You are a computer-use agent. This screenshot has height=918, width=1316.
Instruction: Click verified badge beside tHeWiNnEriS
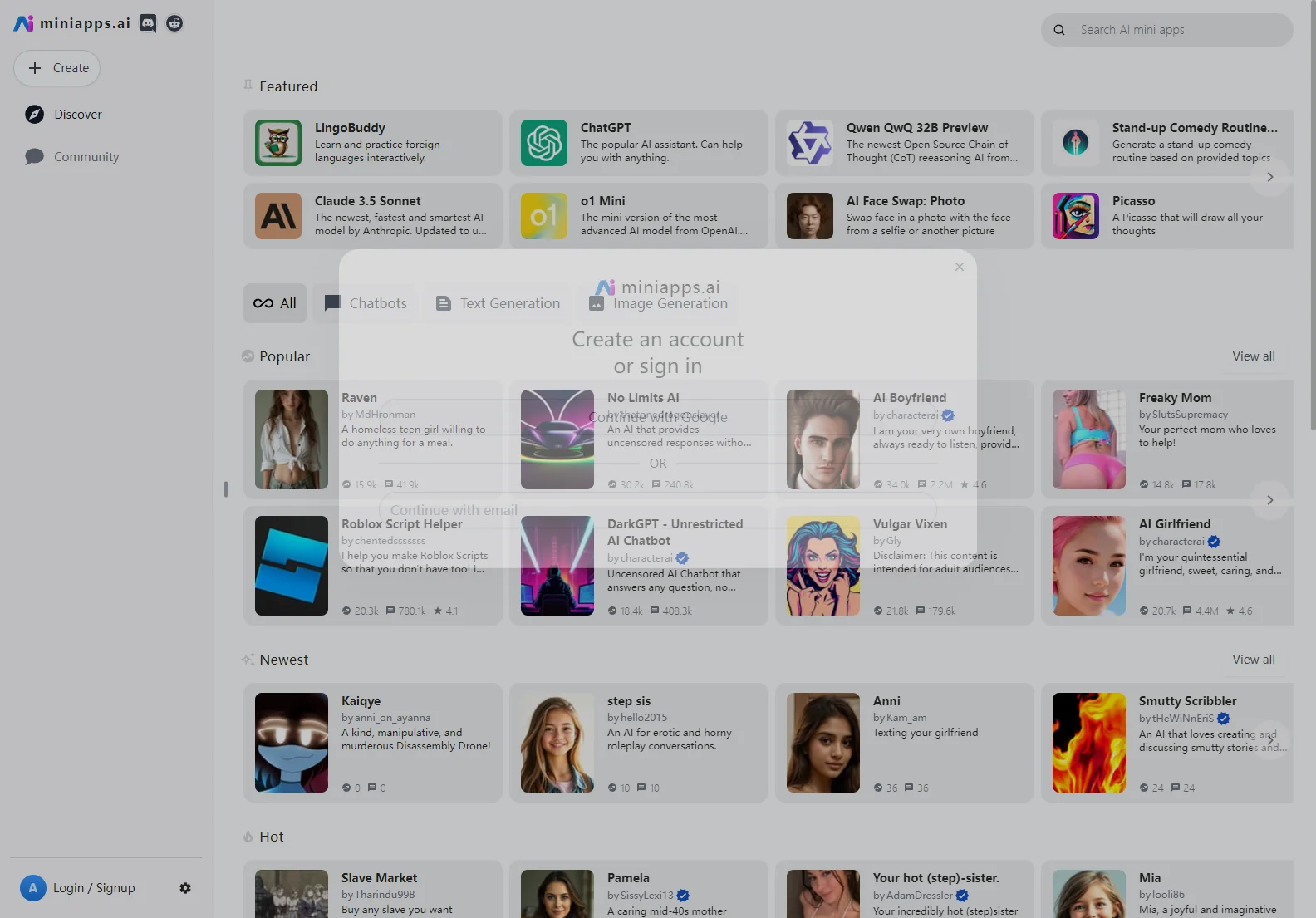pyautogui.click(x=1224, y=719)
